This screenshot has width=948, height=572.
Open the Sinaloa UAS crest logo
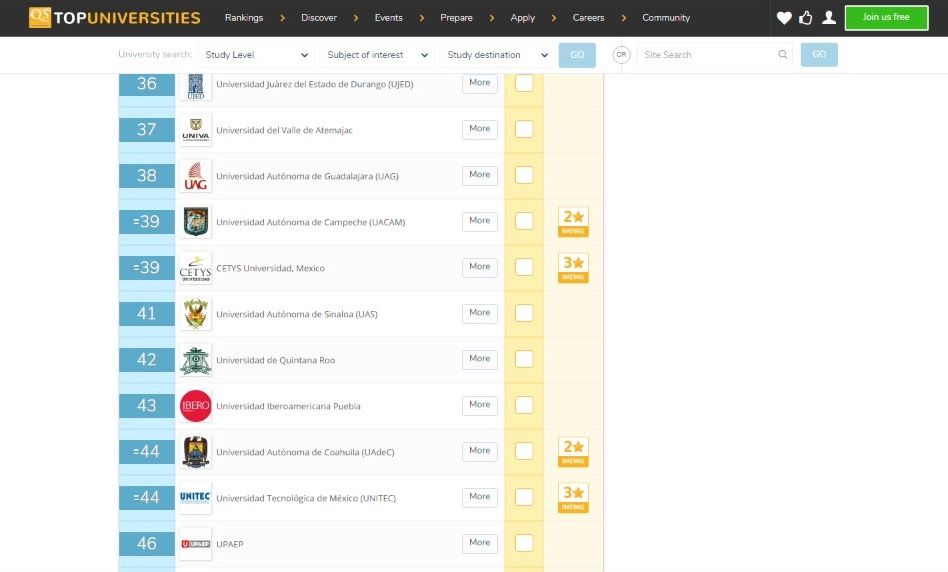(196, 314)
